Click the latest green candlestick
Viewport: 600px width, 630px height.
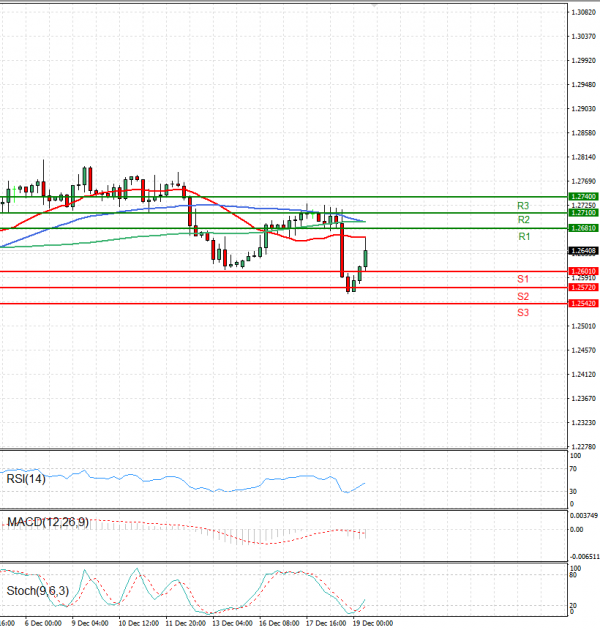366,258
